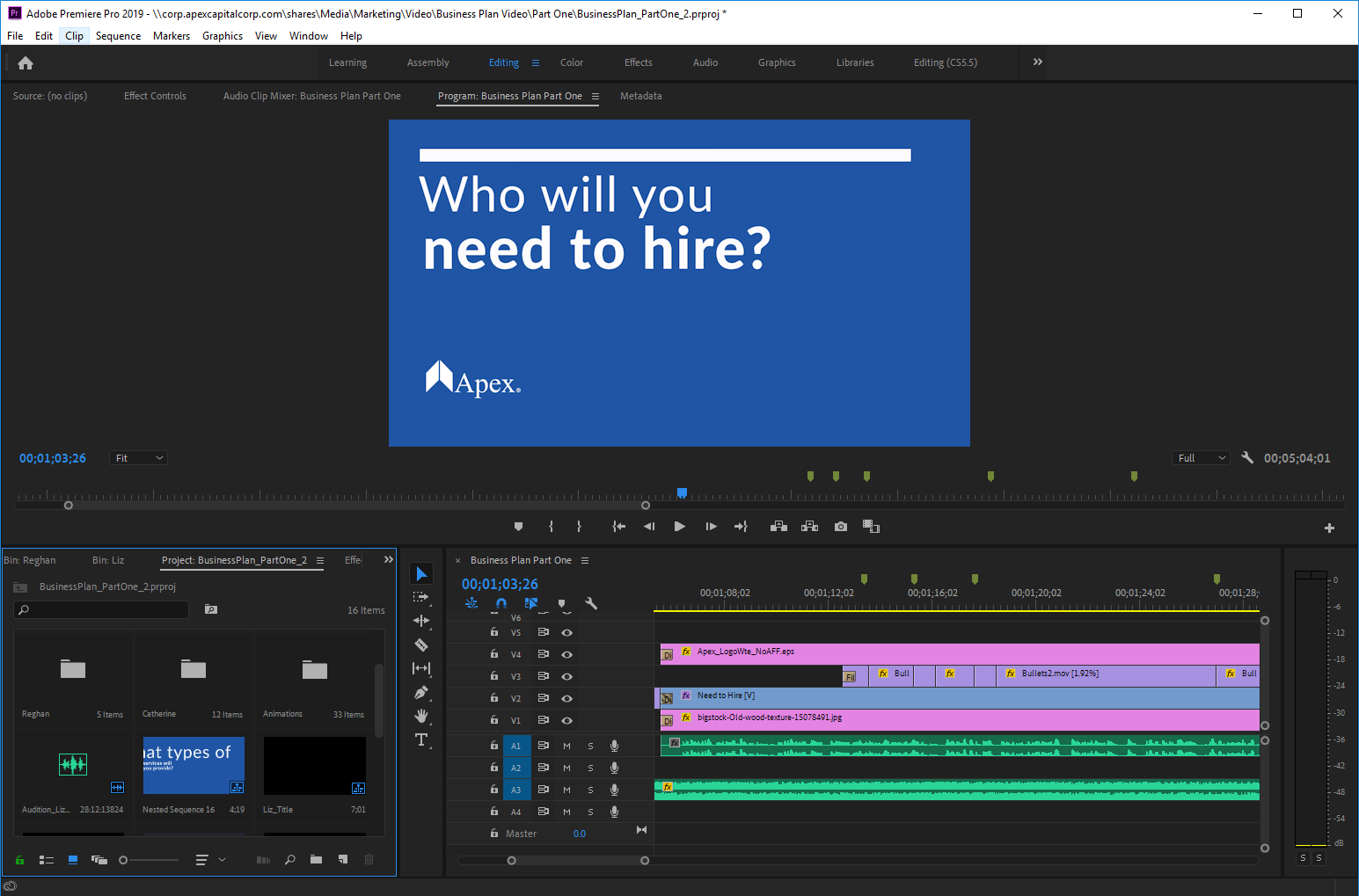Select the Pen tool
The width and height of the screenshot is (1359, 896).
pyautogui.click(x=421, y=692)
